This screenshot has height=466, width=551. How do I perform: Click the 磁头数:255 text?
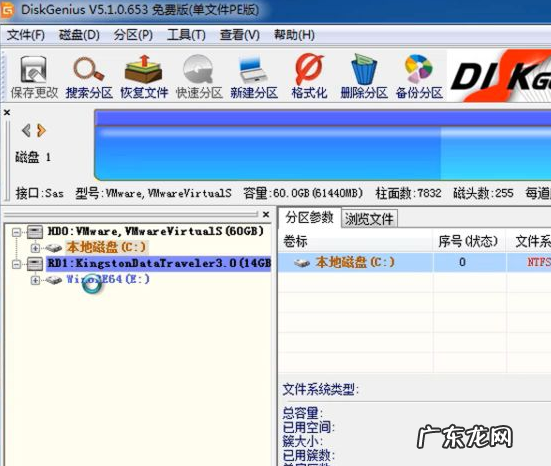point(484,193)
